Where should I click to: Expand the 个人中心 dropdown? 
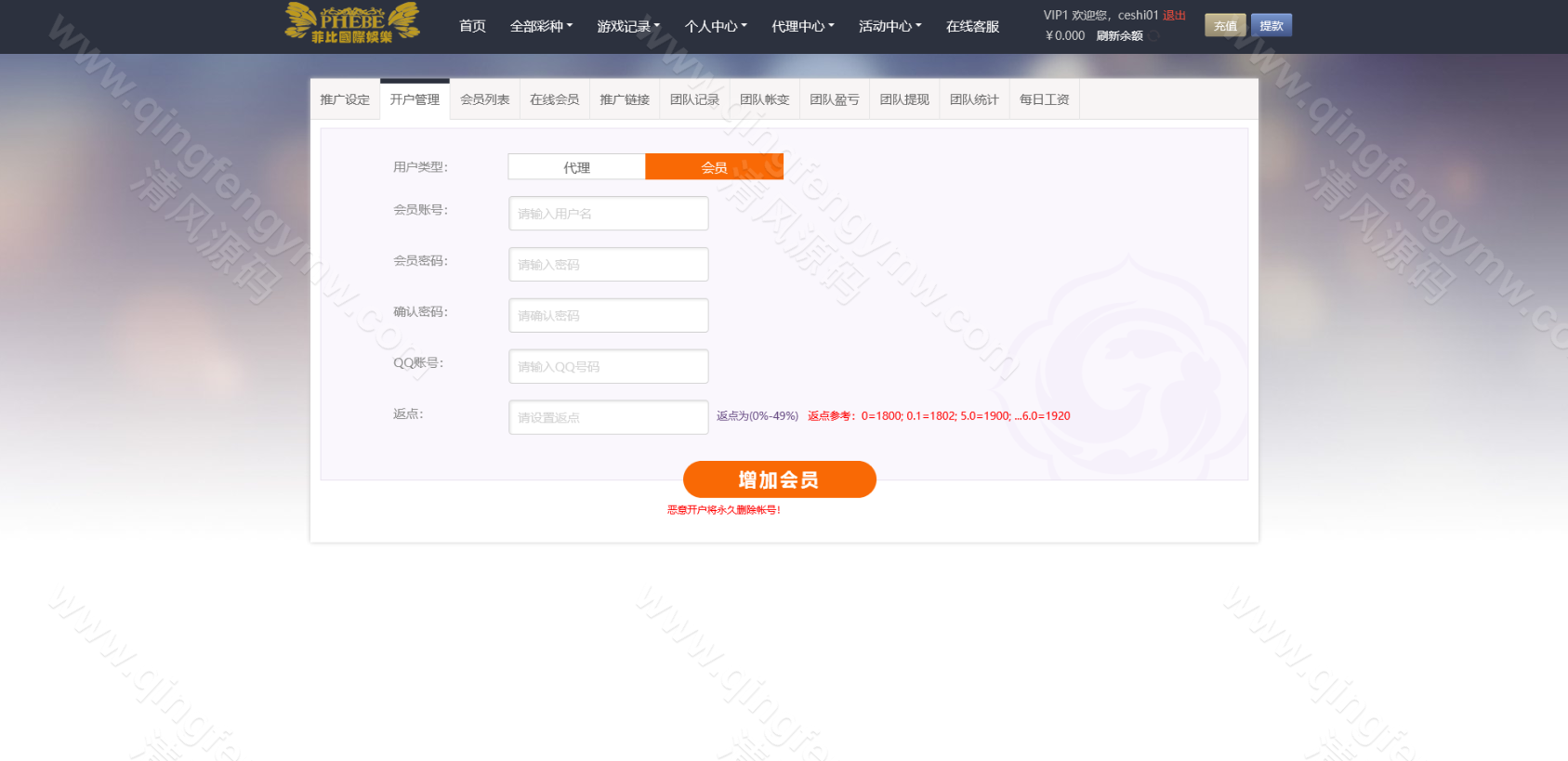pyautogui.click(x=716, y=26)
